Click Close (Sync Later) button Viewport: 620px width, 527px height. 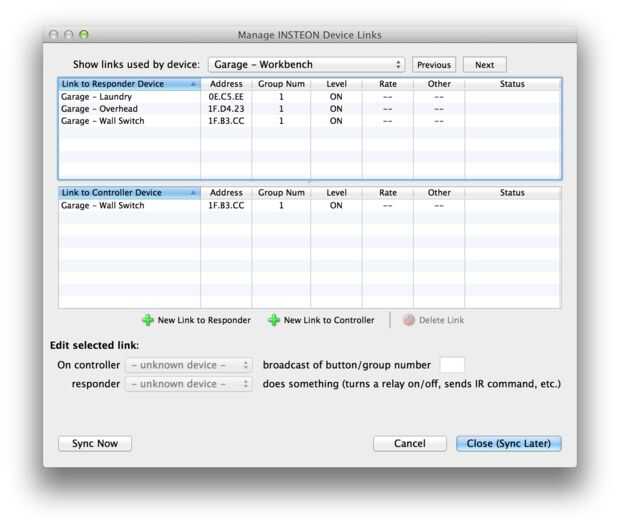508,444
